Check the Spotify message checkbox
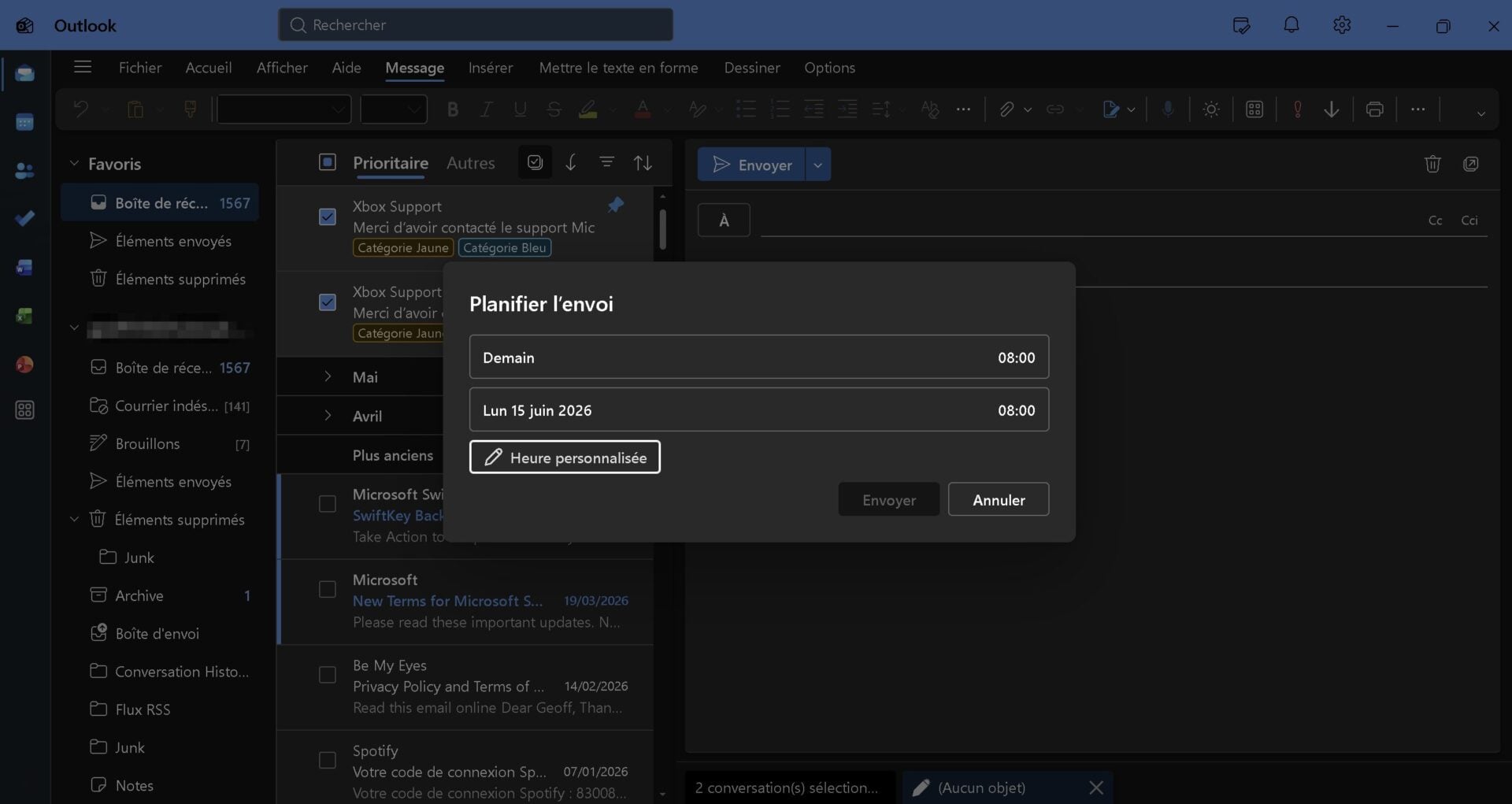 coord(328,760)
